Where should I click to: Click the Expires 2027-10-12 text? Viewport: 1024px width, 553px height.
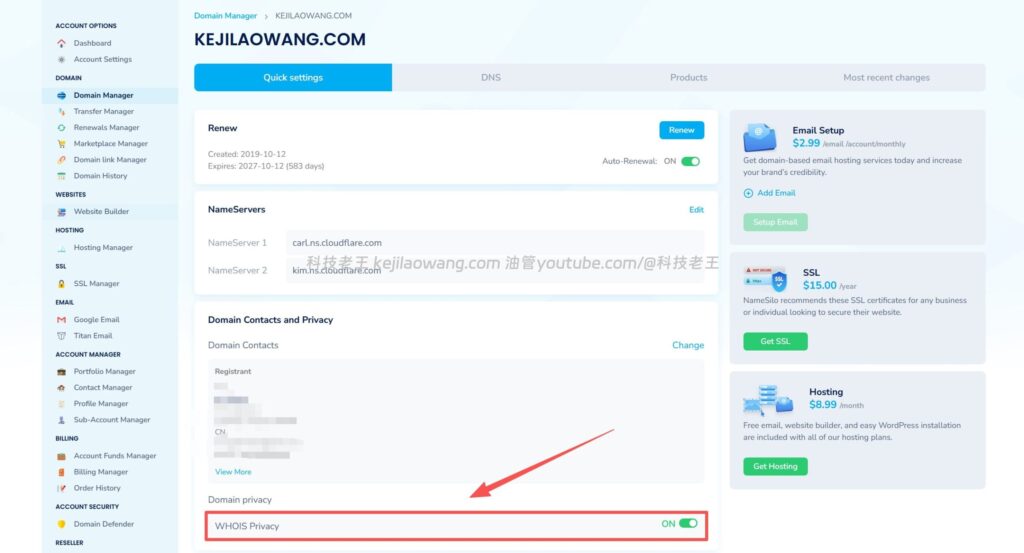[266, 166]
